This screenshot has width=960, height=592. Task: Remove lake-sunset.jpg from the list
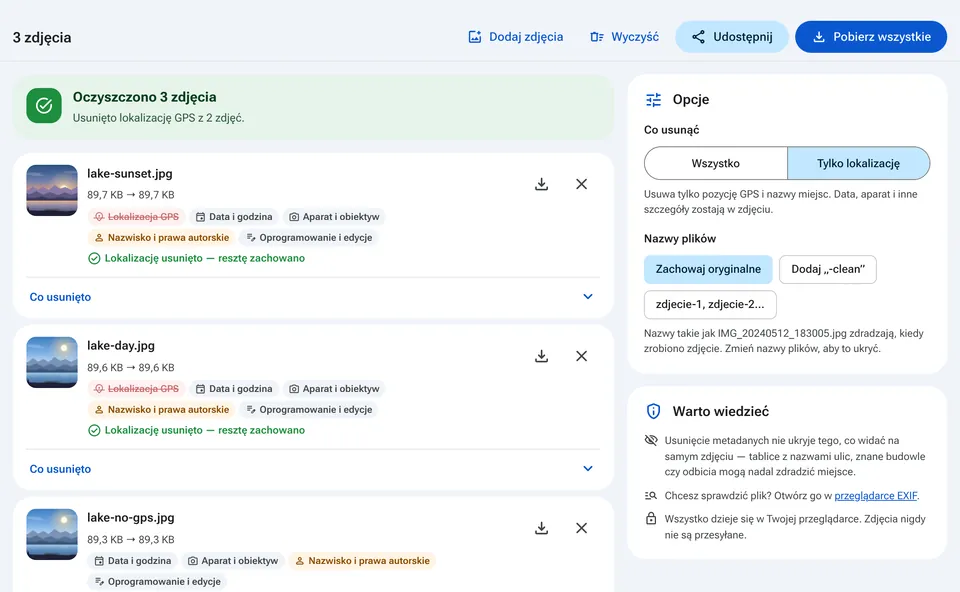click(582, 184)
